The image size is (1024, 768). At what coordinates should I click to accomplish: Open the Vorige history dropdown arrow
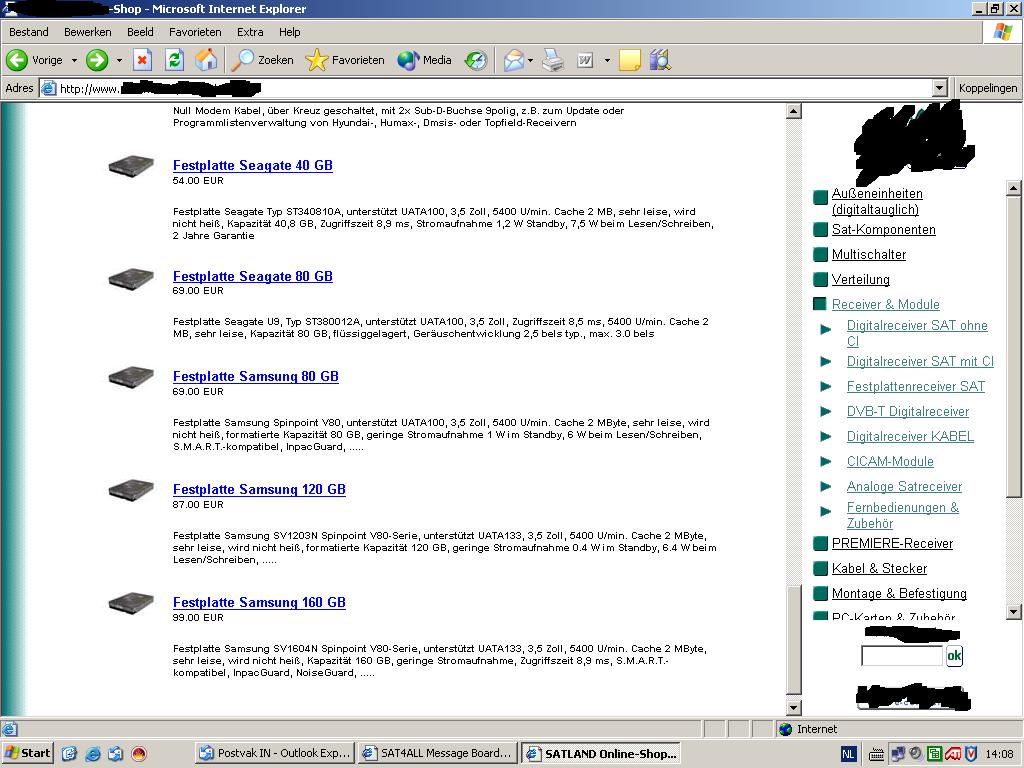point(74,60)
